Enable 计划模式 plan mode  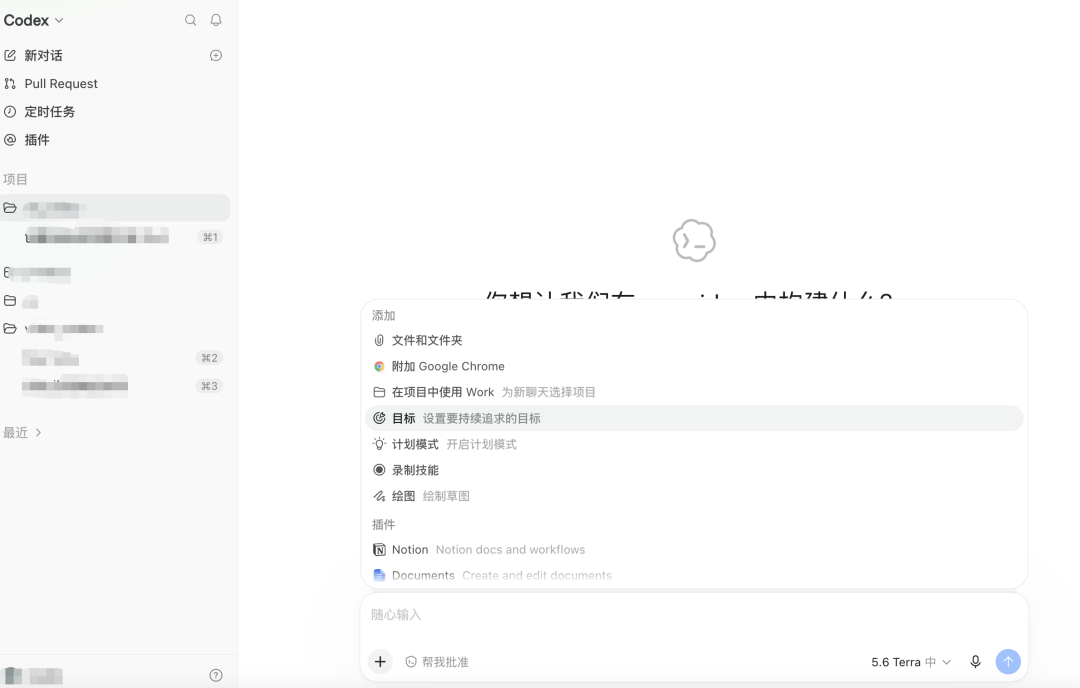[694, 444]
